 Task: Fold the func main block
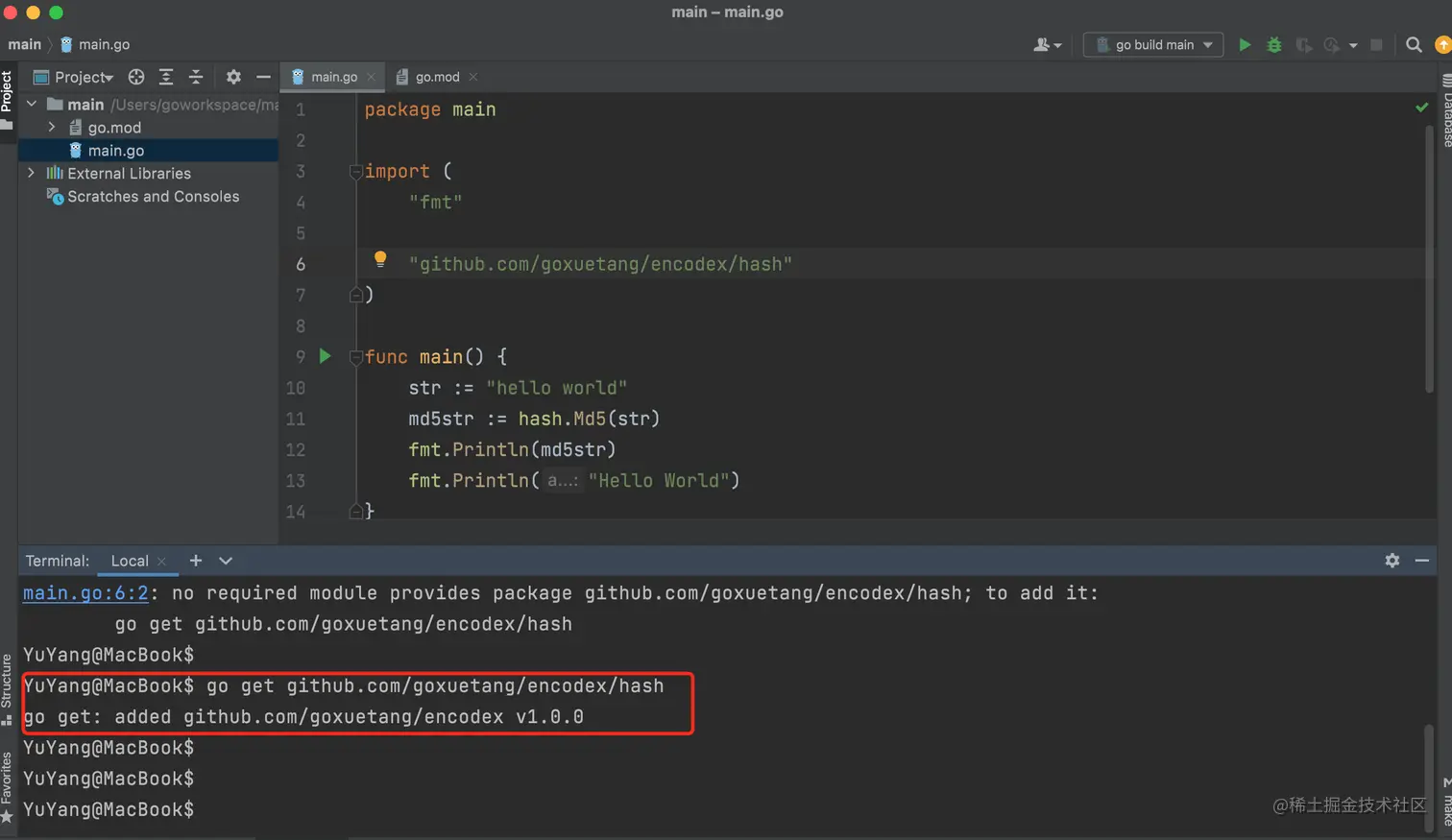click(x=355, y=357)
